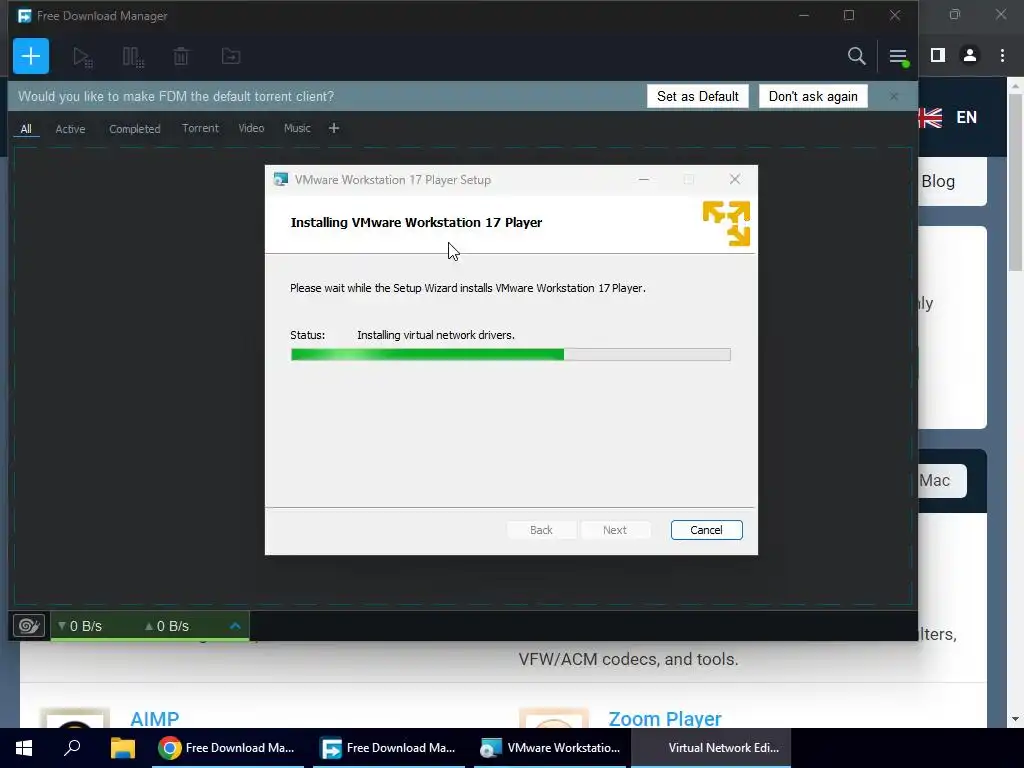1024x768 pixels.
Task: Click the installation progress bar
Action: 511,355
